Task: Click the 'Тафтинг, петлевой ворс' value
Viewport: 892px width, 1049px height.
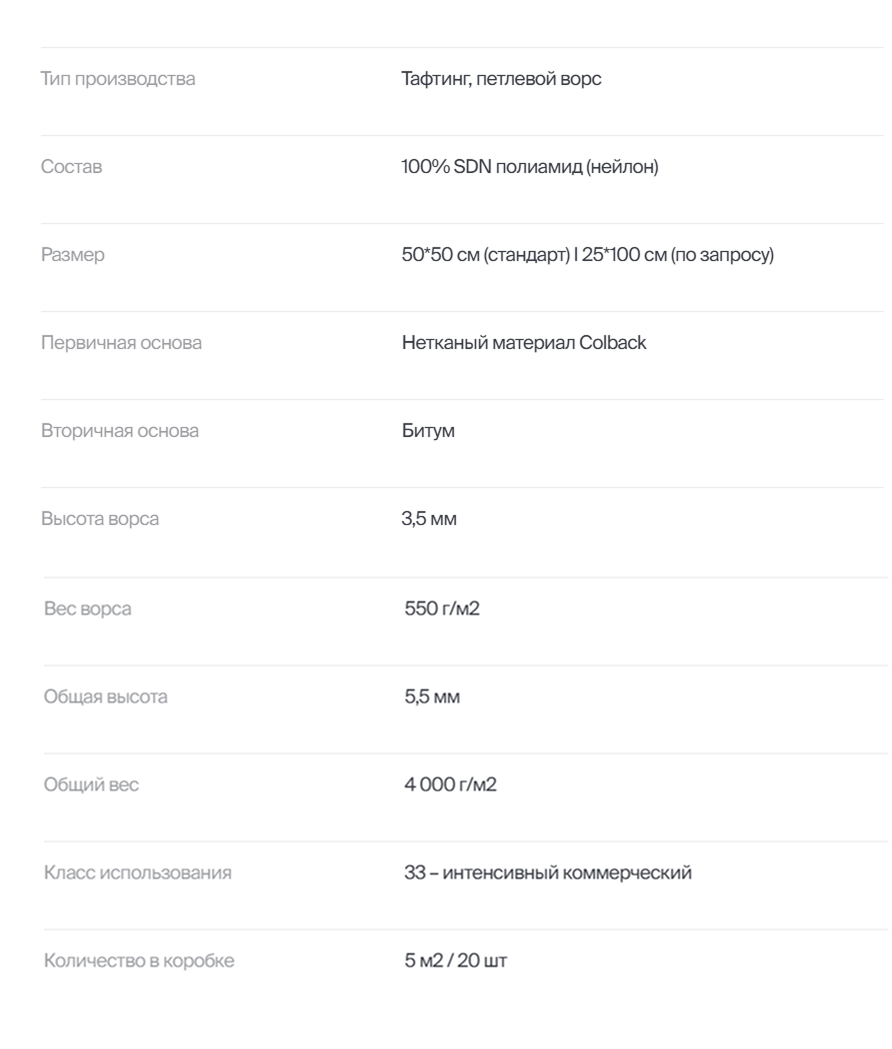Action: click(x=495, y=79)
